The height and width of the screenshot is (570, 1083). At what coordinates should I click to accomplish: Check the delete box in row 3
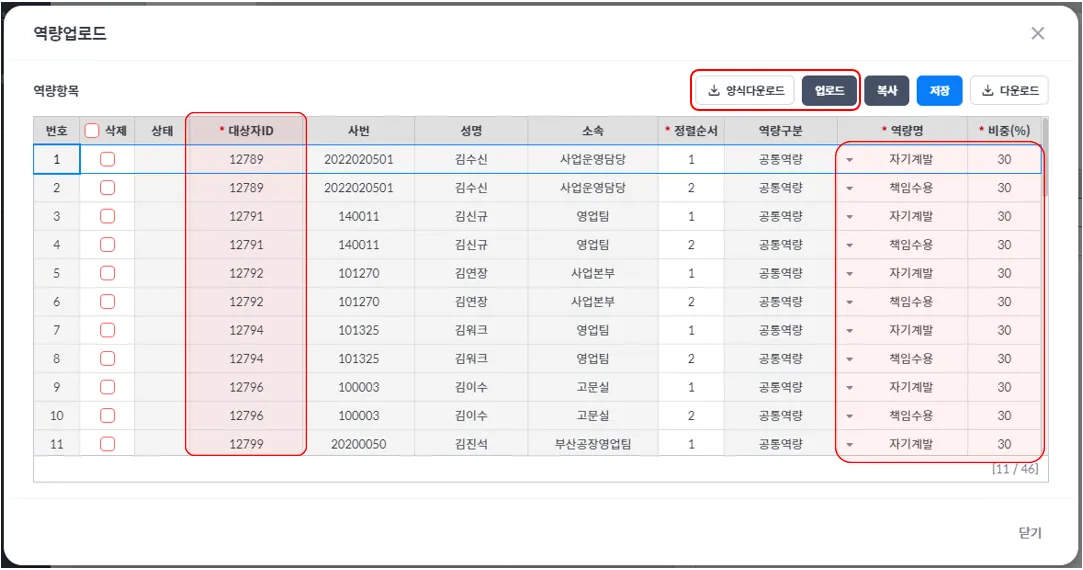pos(107,216)
